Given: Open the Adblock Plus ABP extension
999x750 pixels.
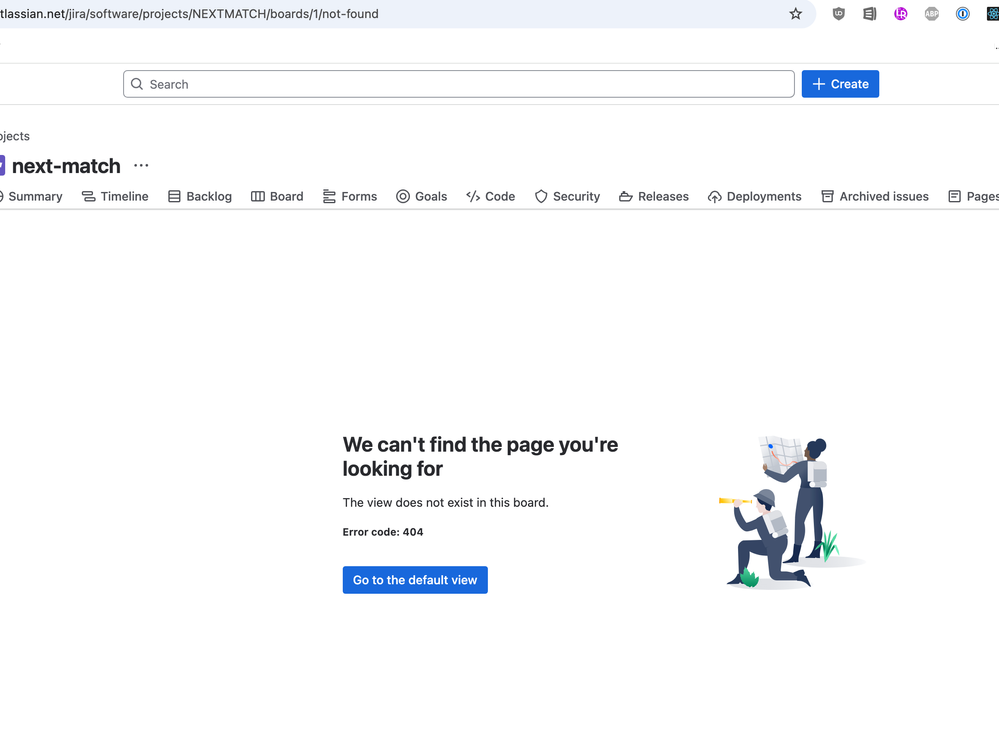Looking at the screenshot, I should pos(931,13).
